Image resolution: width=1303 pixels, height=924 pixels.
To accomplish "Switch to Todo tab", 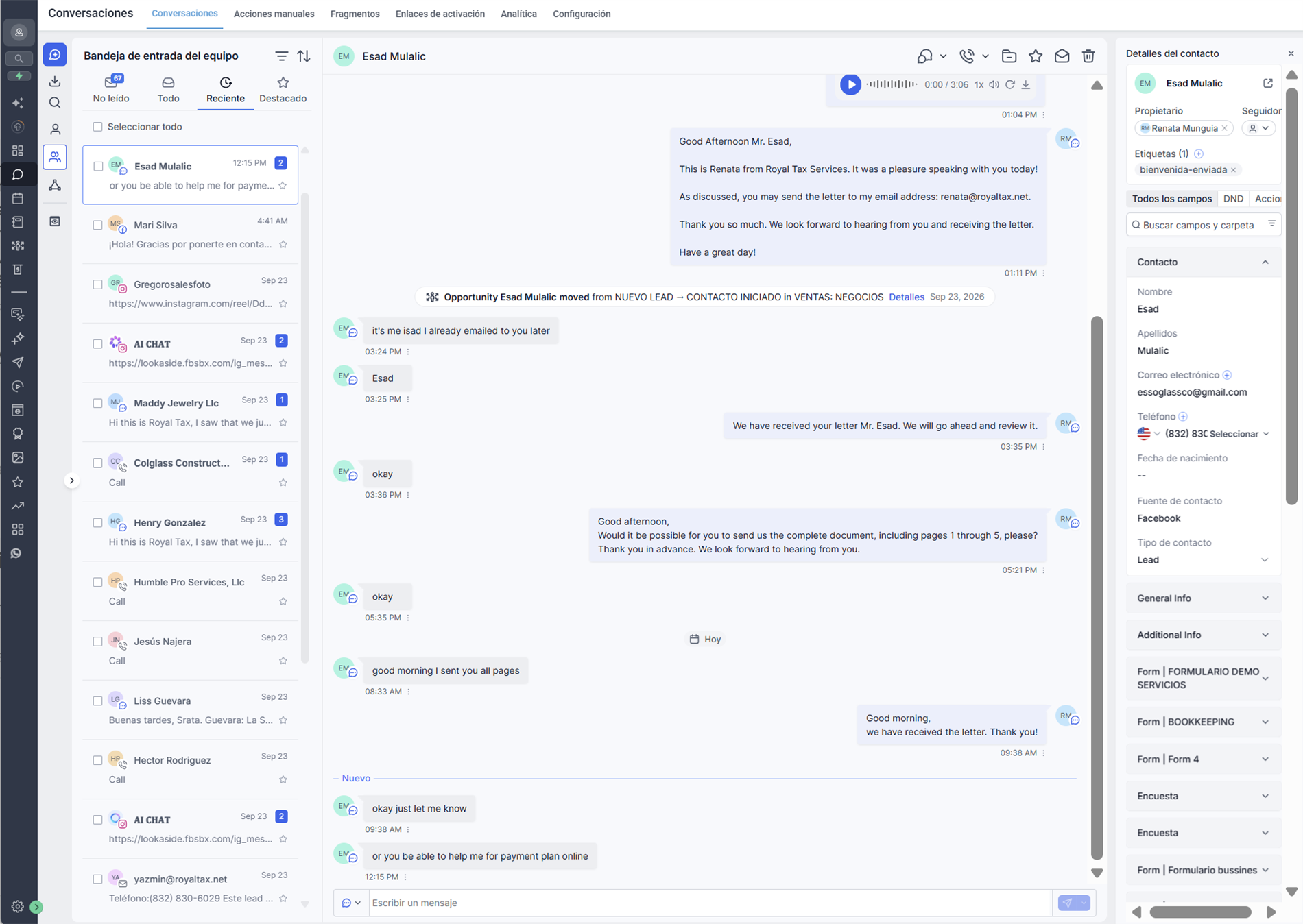I will pyautogui.click(x=168, y=90).
